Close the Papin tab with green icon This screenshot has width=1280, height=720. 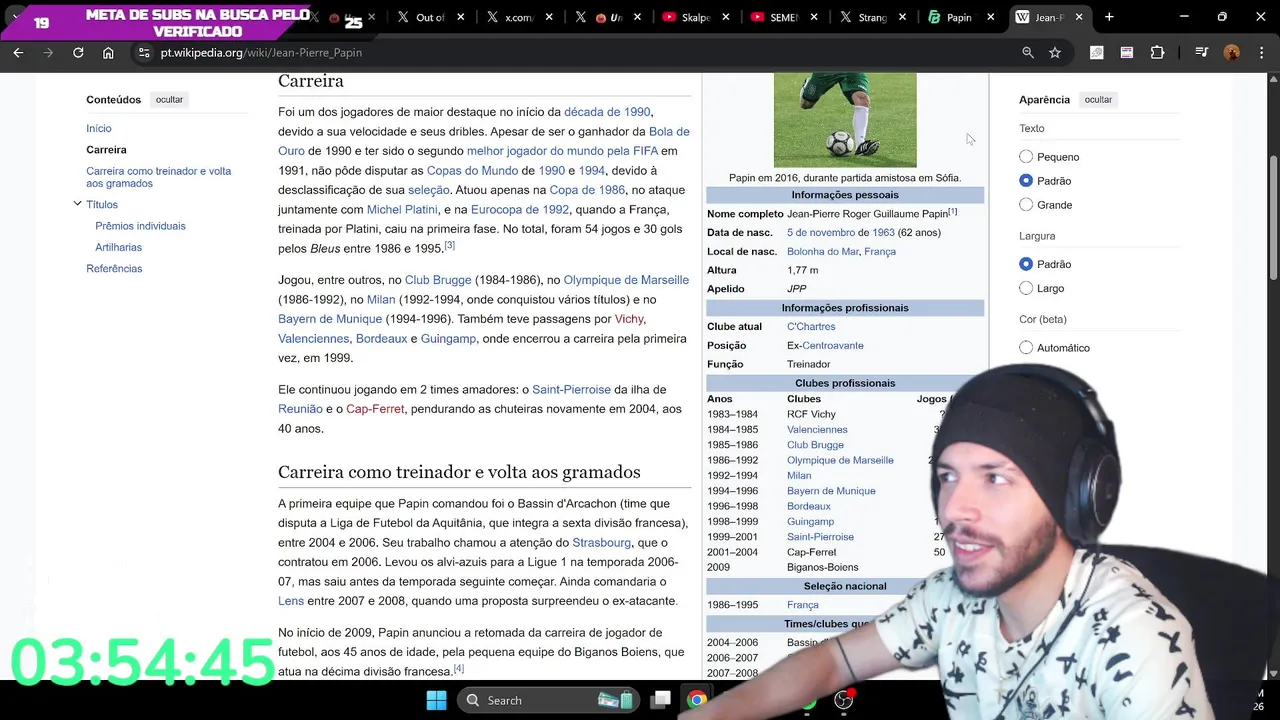[x=990, y=17]
